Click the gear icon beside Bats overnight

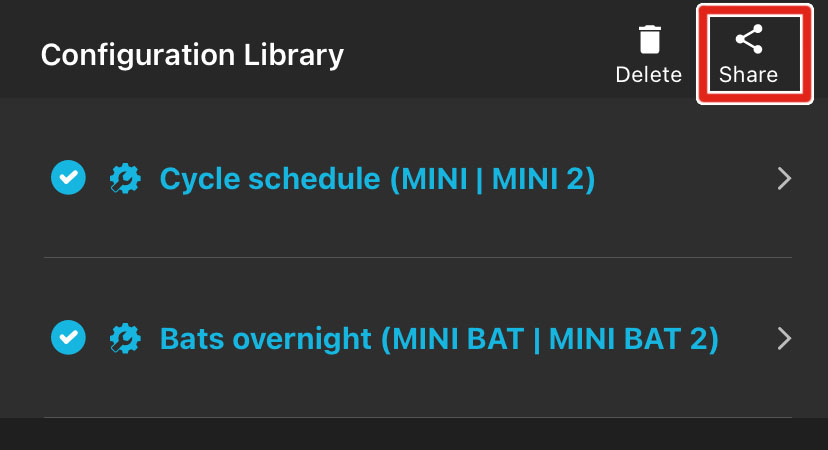tap(124, 338)
